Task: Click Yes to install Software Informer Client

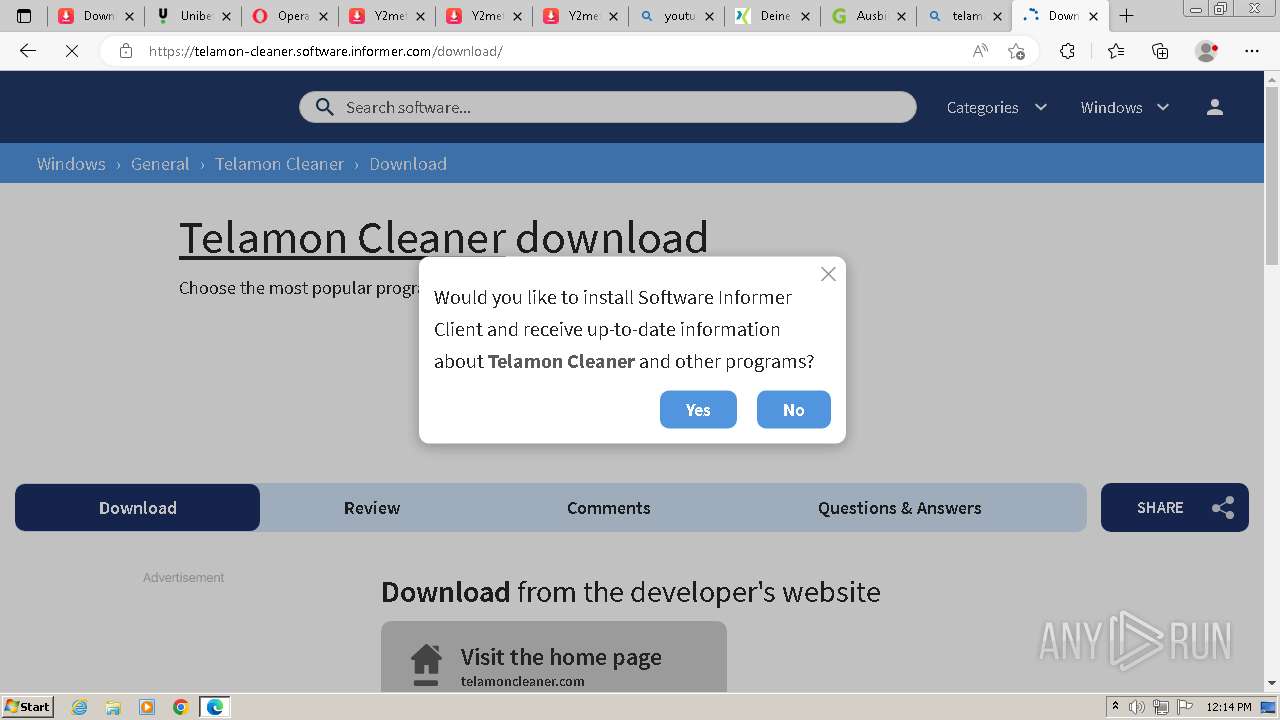Action: point(698,410)
